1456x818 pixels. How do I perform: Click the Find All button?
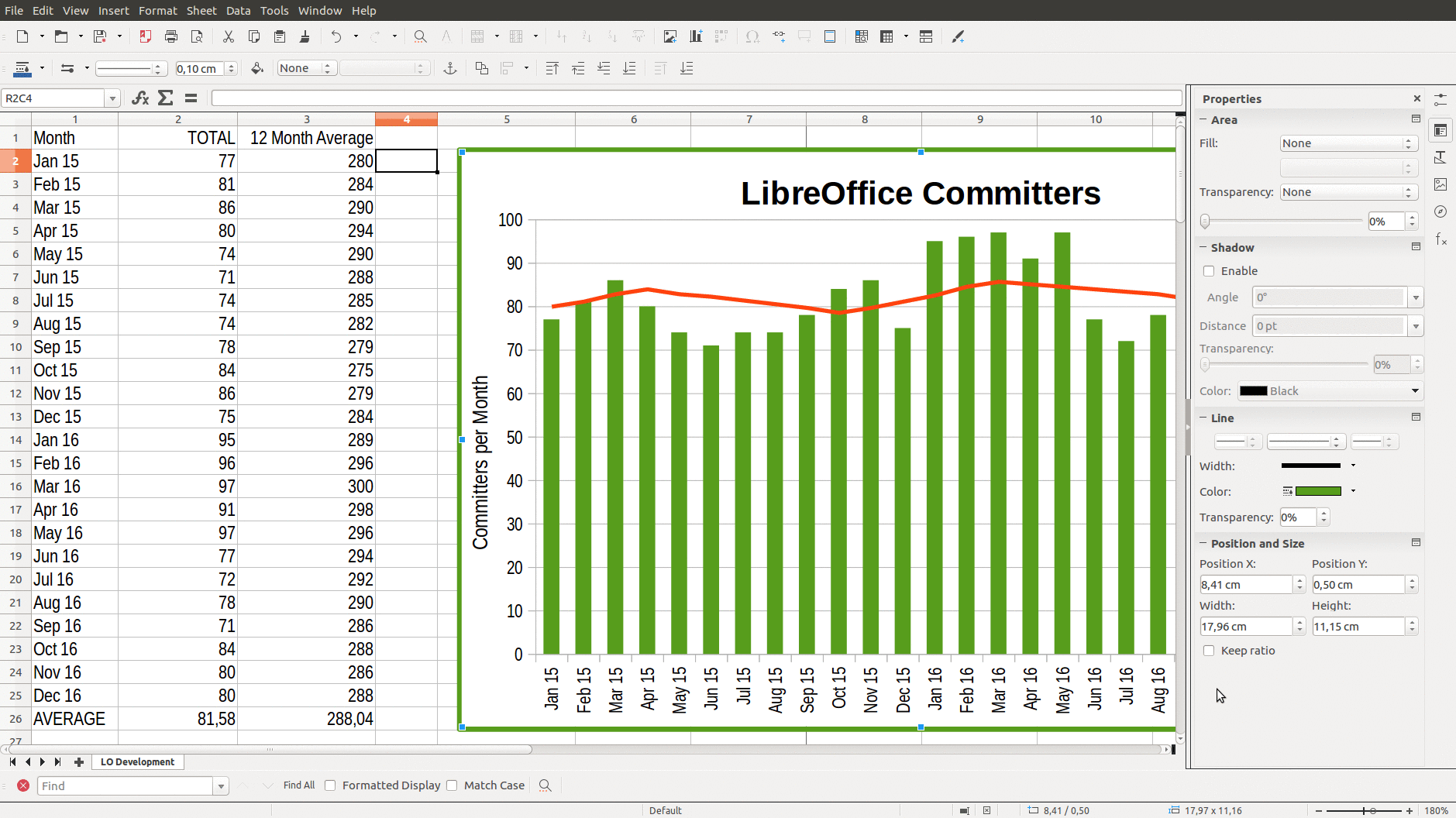299,785
